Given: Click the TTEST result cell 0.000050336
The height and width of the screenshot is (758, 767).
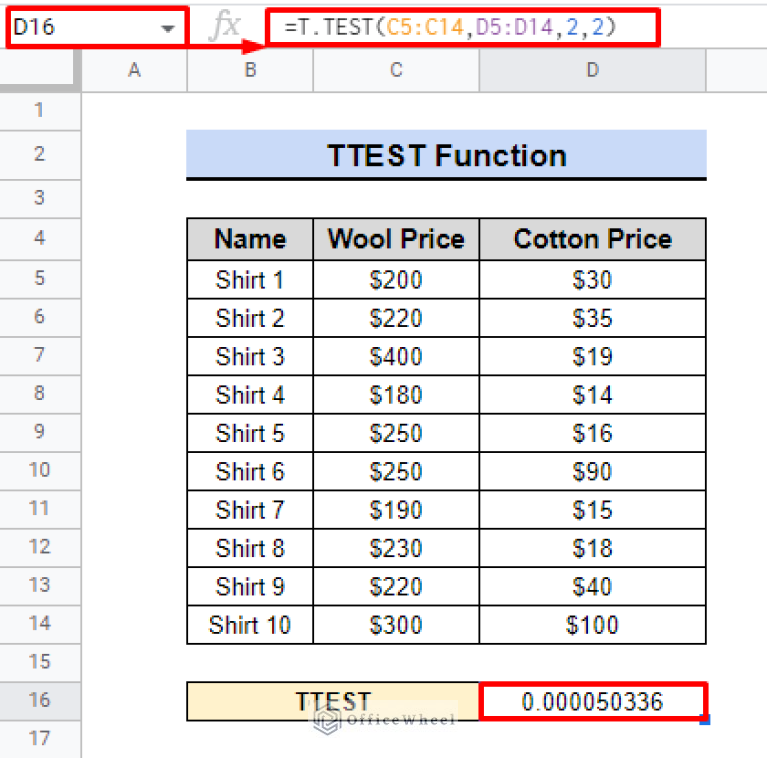Looking at the screenshot, I should pos(592,702).
